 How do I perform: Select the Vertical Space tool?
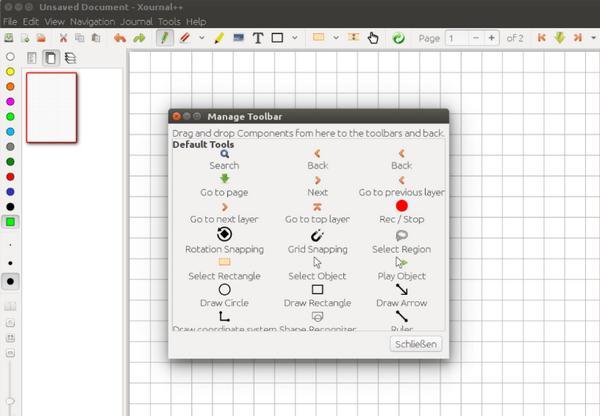coord(353,37)
